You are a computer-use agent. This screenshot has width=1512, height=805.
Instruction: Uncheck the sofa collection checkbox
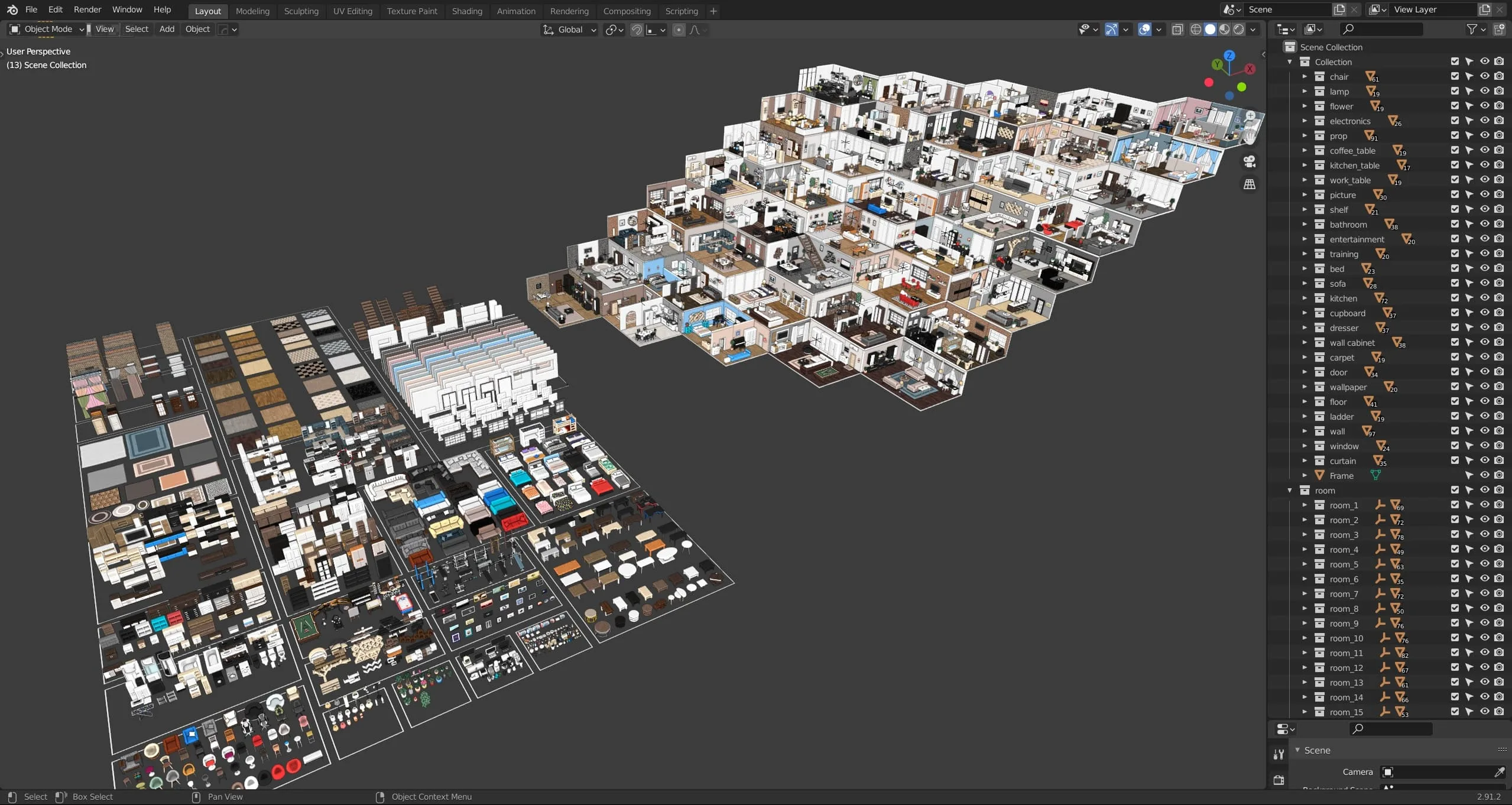pos(1455,283)
